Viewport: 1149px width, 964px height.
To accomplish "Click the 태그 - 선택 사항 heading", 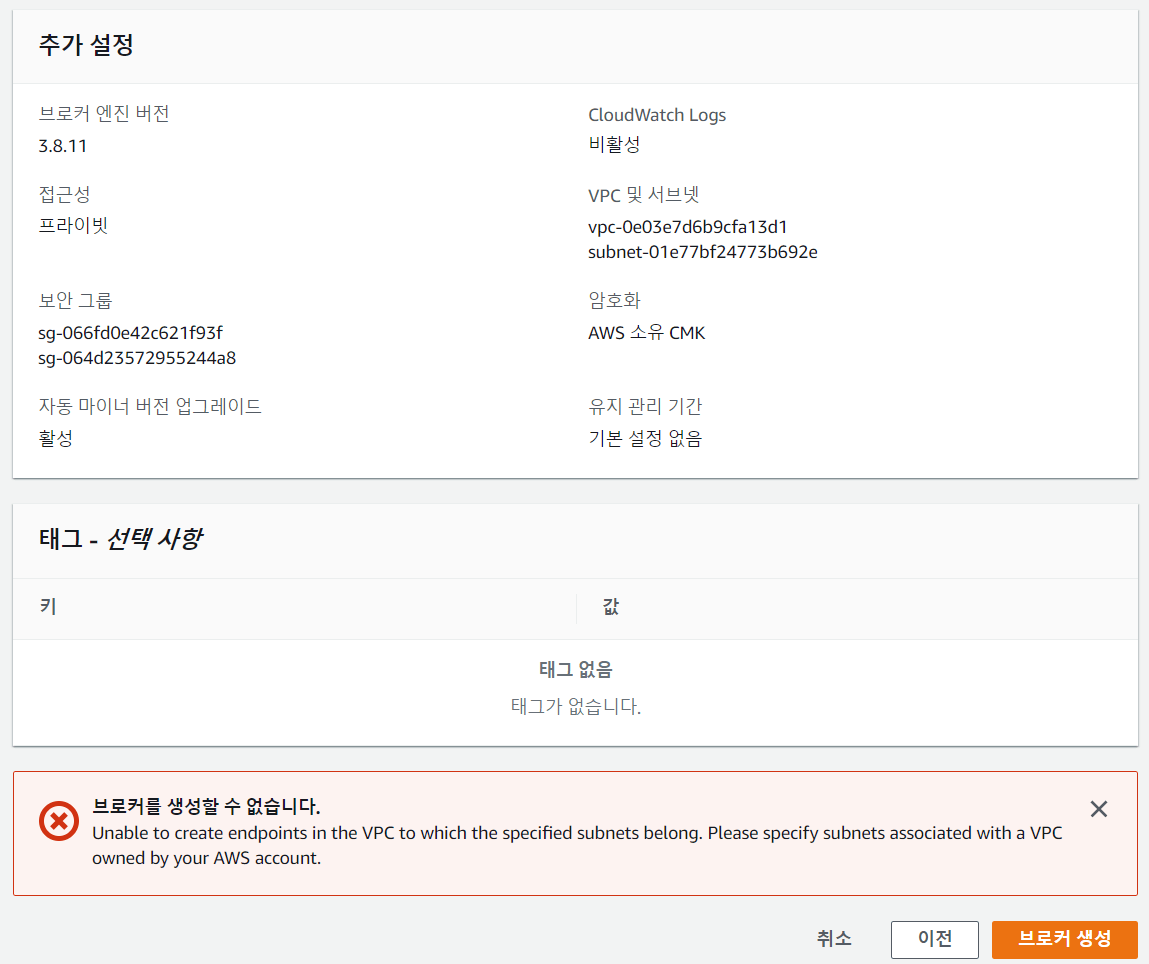I will click(120, 539).
